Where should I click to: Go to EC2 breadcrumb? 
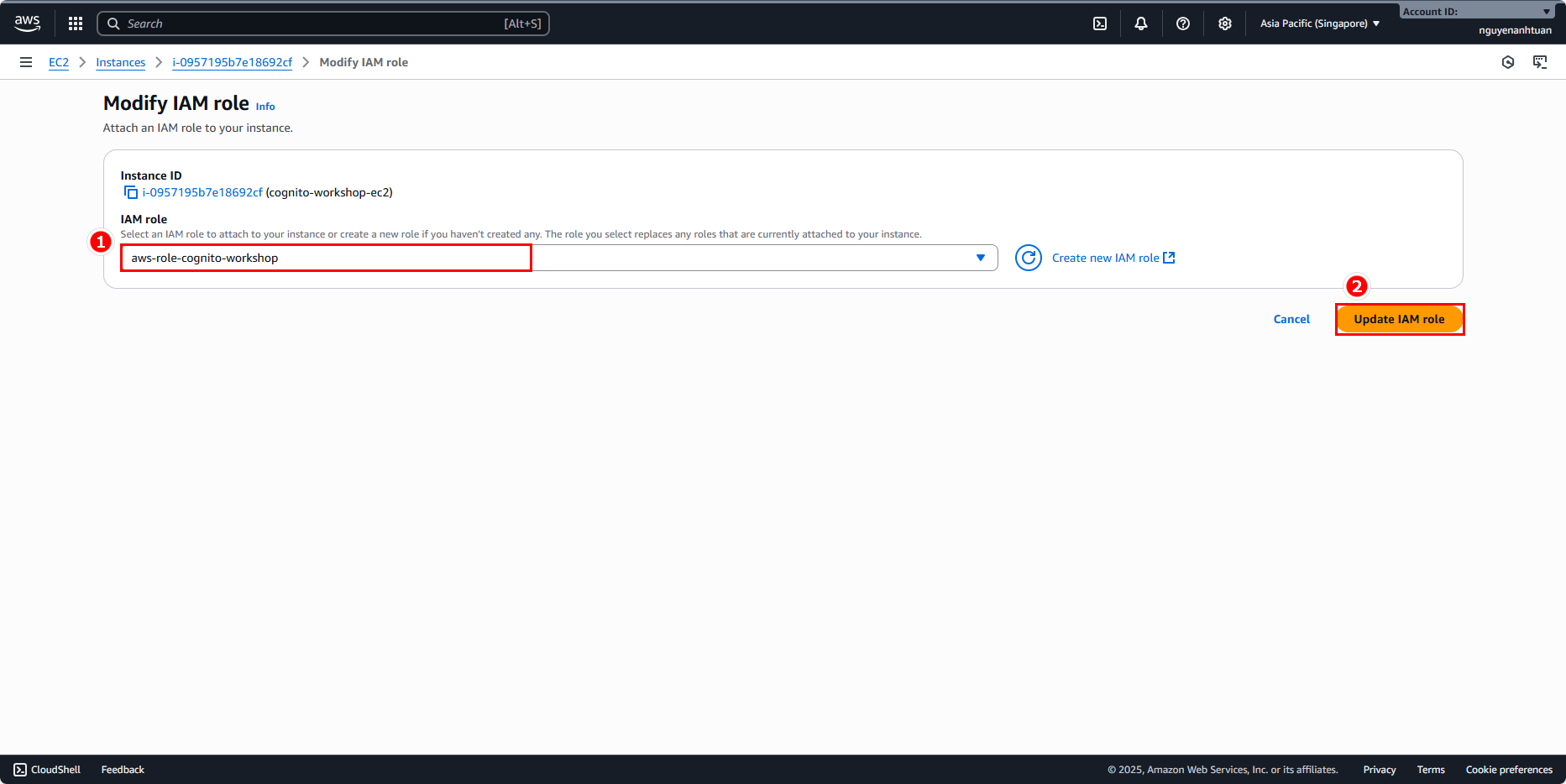(59, 62)
